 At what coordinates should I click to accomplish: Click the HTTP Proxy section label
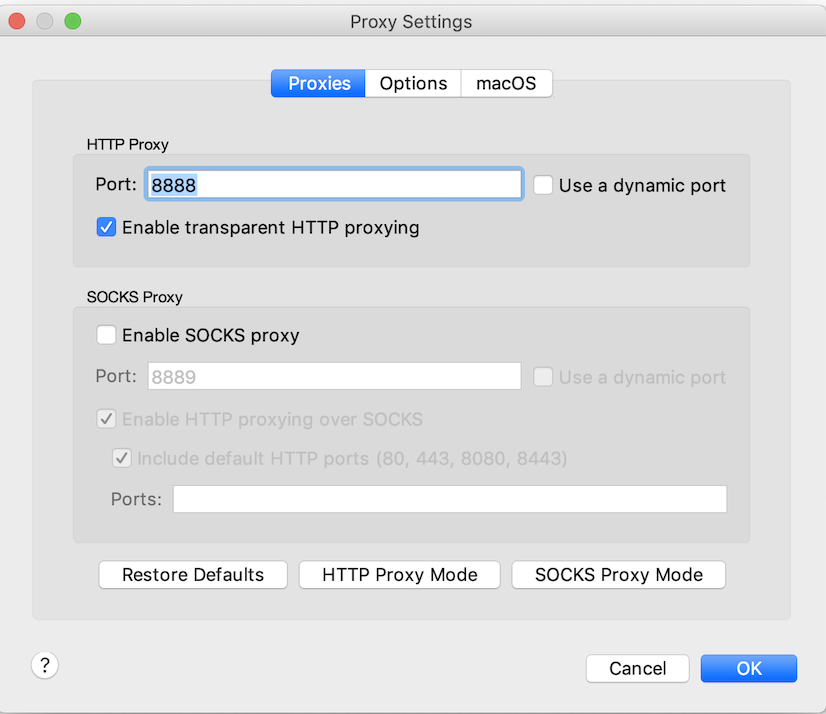(x=127, y=144)
